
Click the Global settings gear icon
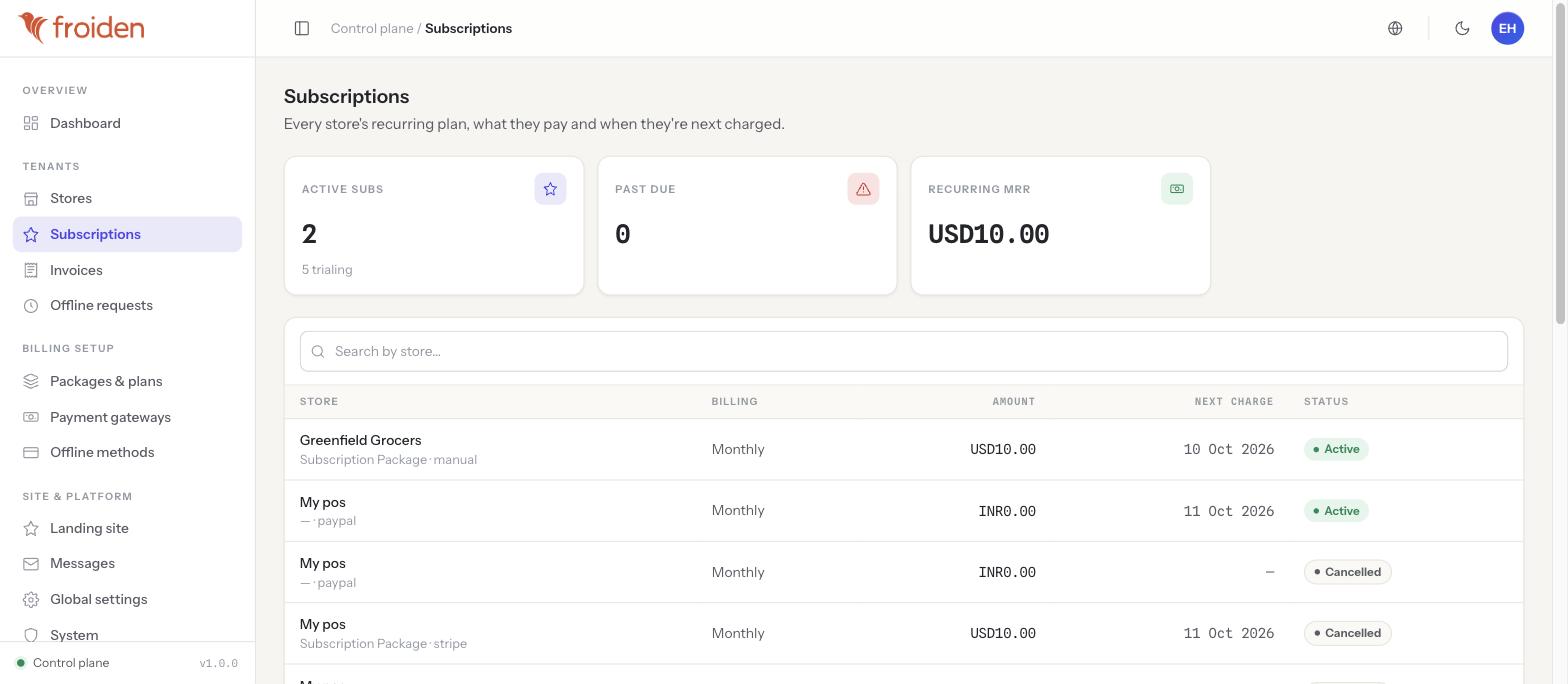click(31, 600)
